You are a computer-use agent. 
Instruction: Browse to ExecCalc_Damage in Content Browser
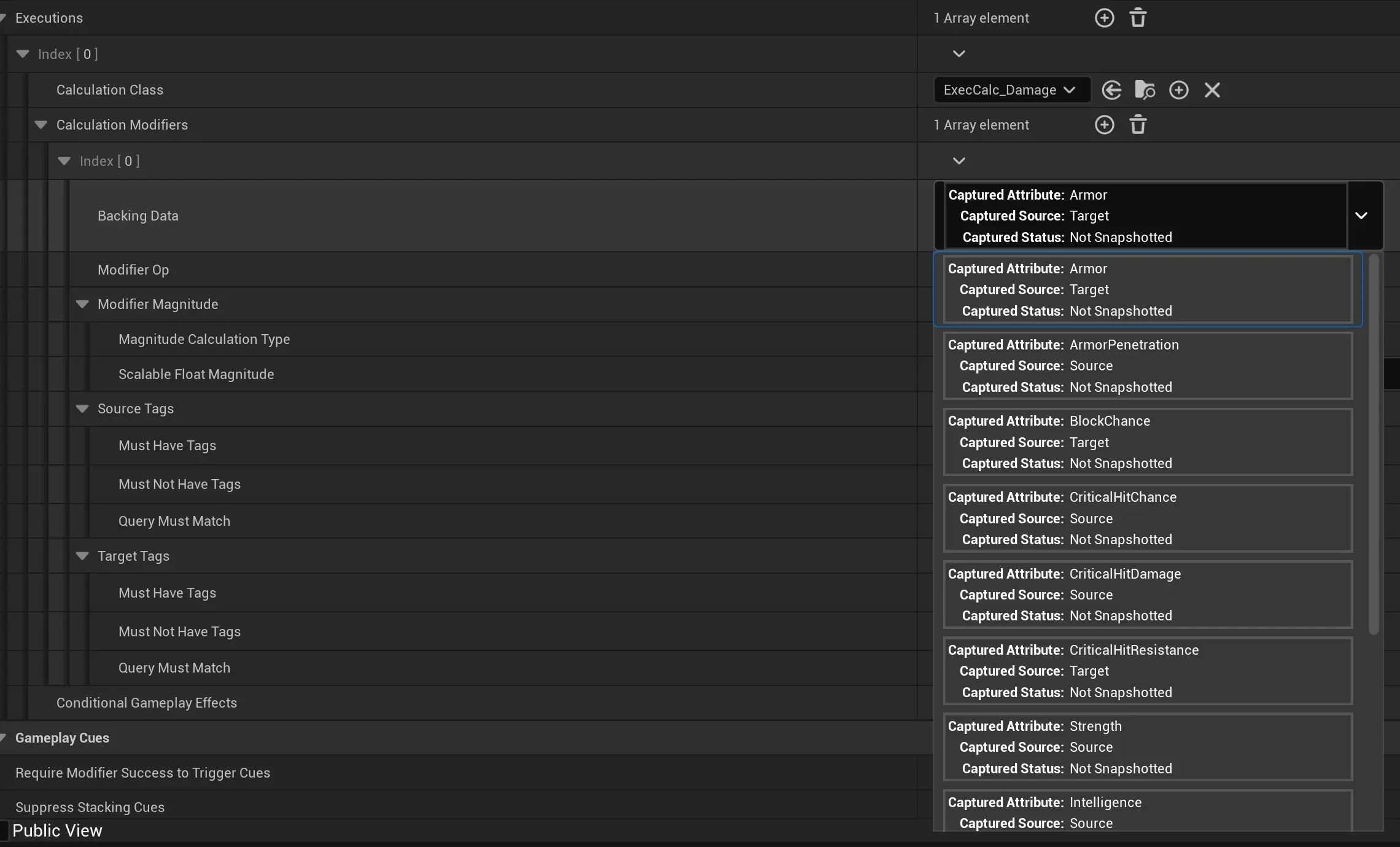point(1145,90)
